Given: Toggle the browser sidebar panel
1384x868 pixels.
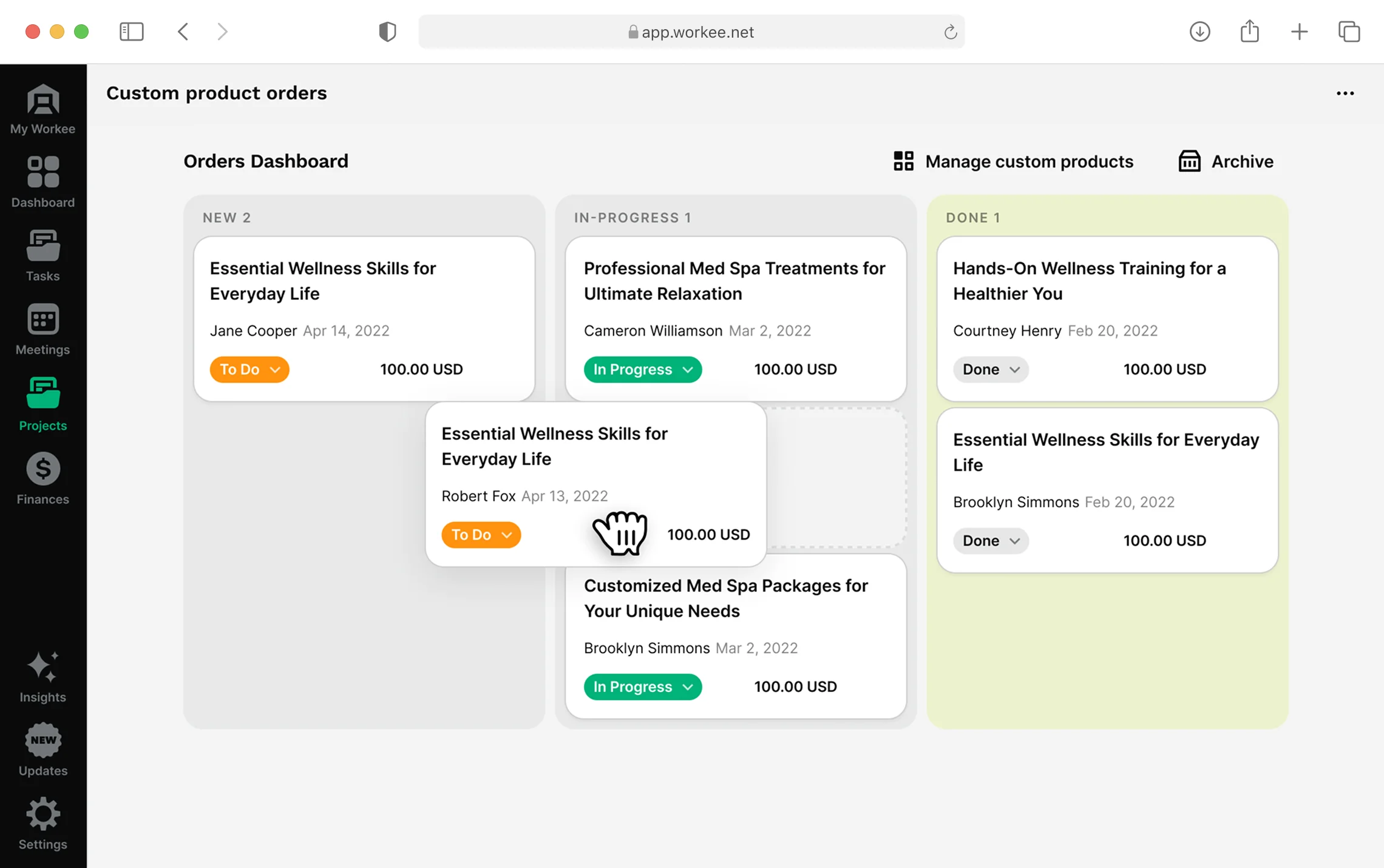Looking at the screenshot, I should point(131,32).
